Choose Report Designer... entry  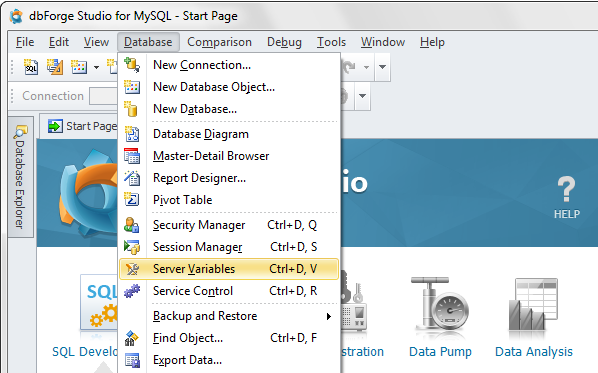pyautogui.click(x=229, y=178)
